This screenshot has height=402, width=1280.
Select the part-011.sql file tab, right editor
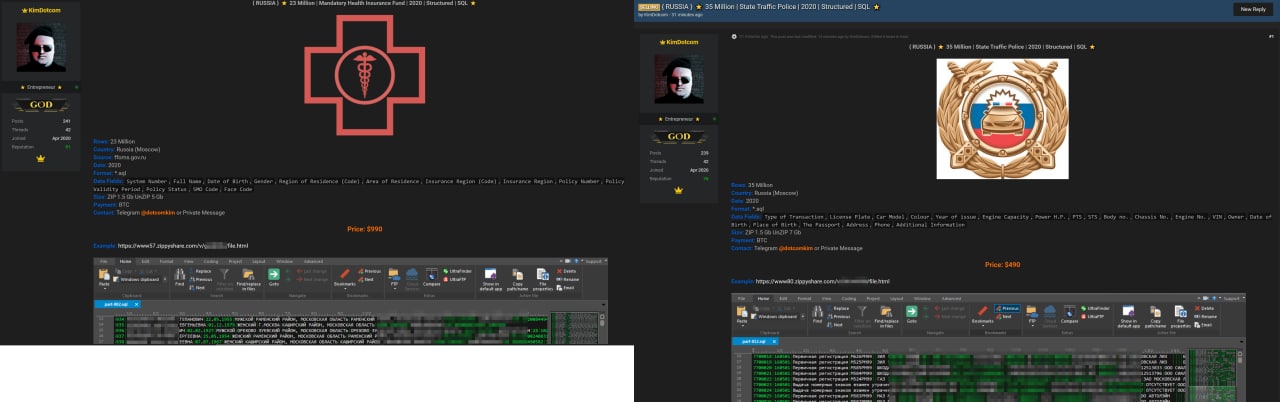point(753,342)
